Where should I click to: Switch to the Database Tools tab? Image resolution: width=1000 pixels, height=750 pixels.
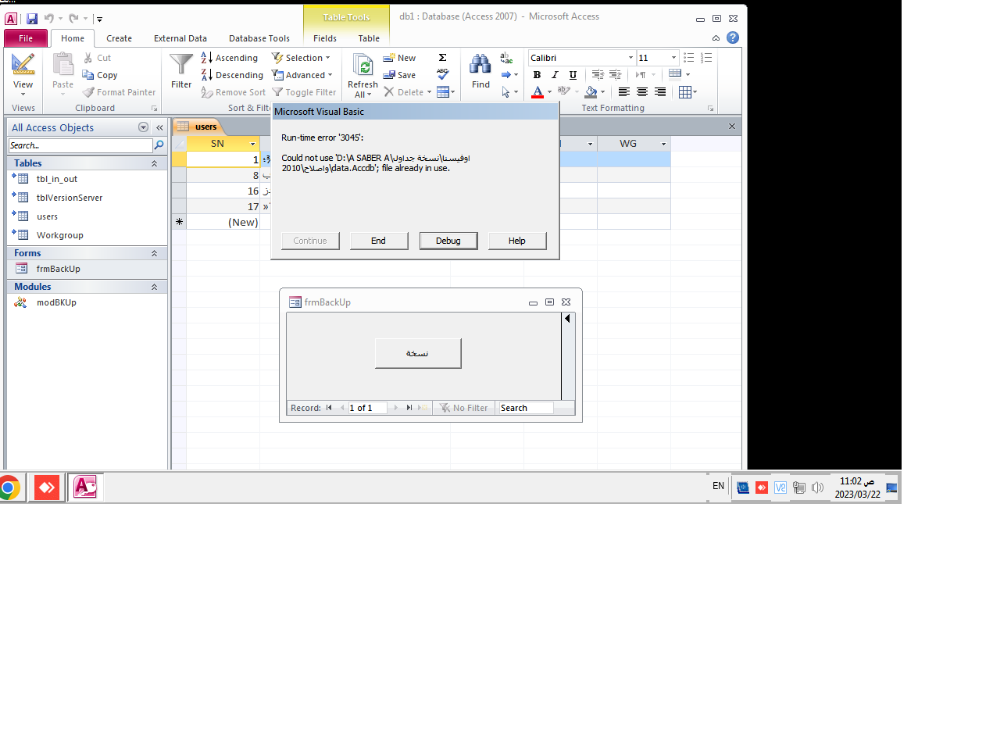pos(259,38)
